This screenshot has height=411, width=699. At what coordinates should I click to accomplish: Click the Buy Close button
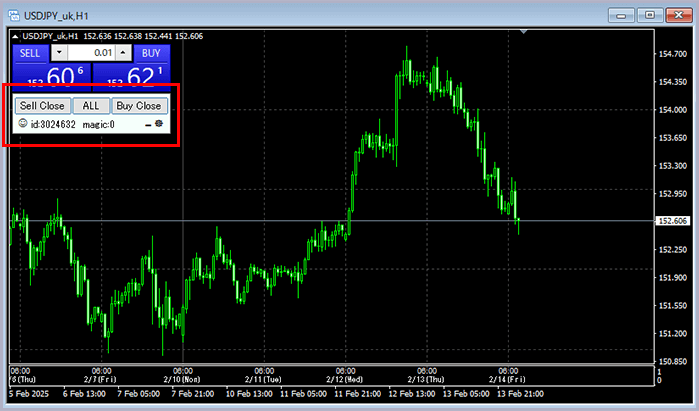pos(138,105)
